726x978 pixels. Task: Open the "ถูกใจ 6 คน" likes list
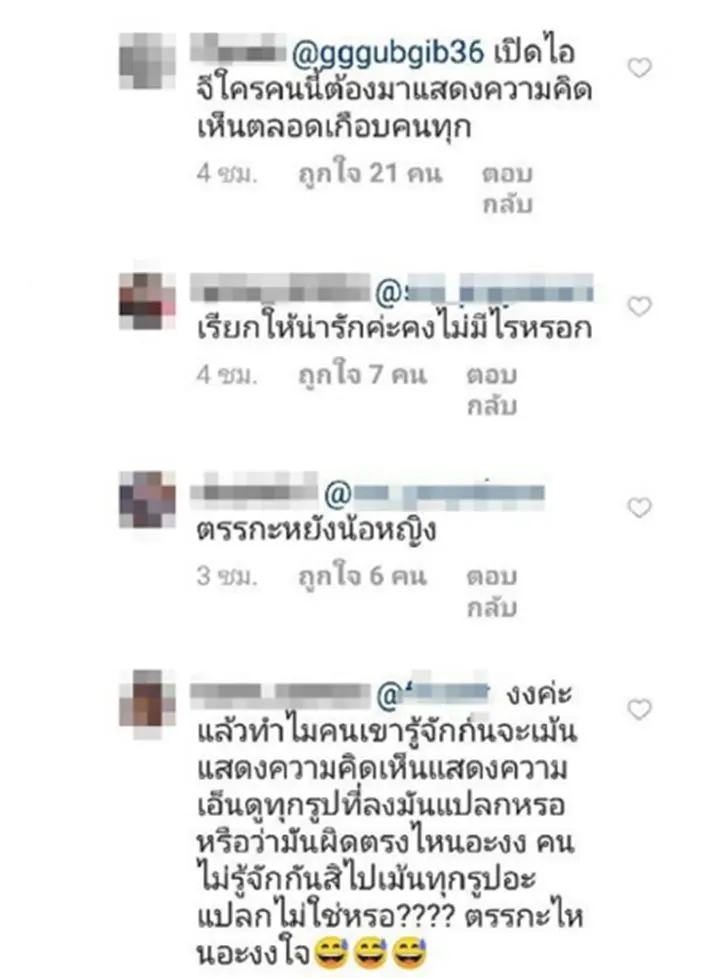(362, 577)
